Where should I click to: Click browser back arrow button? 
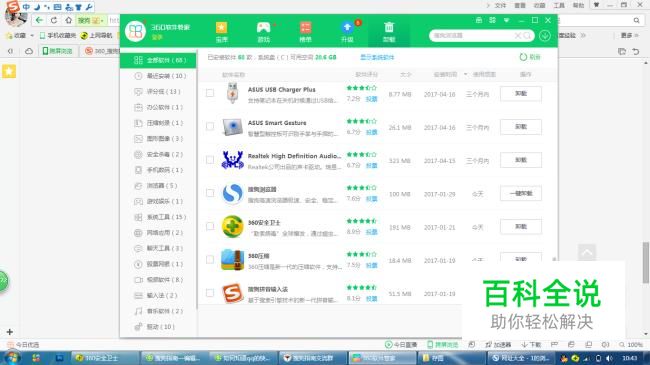click(39, 20)
